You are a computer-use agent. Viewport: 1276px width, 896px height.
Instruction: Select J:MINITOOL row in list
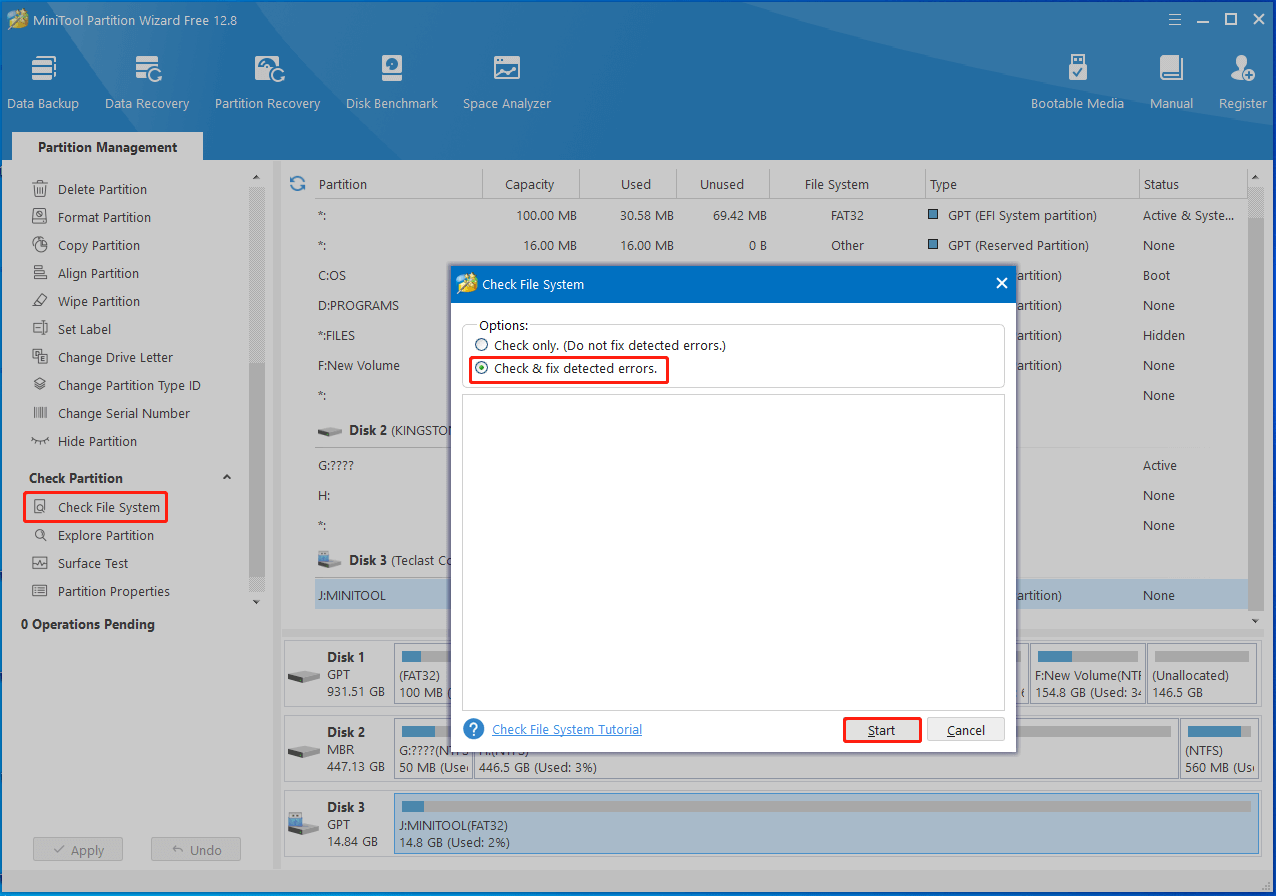coord(781,595)
